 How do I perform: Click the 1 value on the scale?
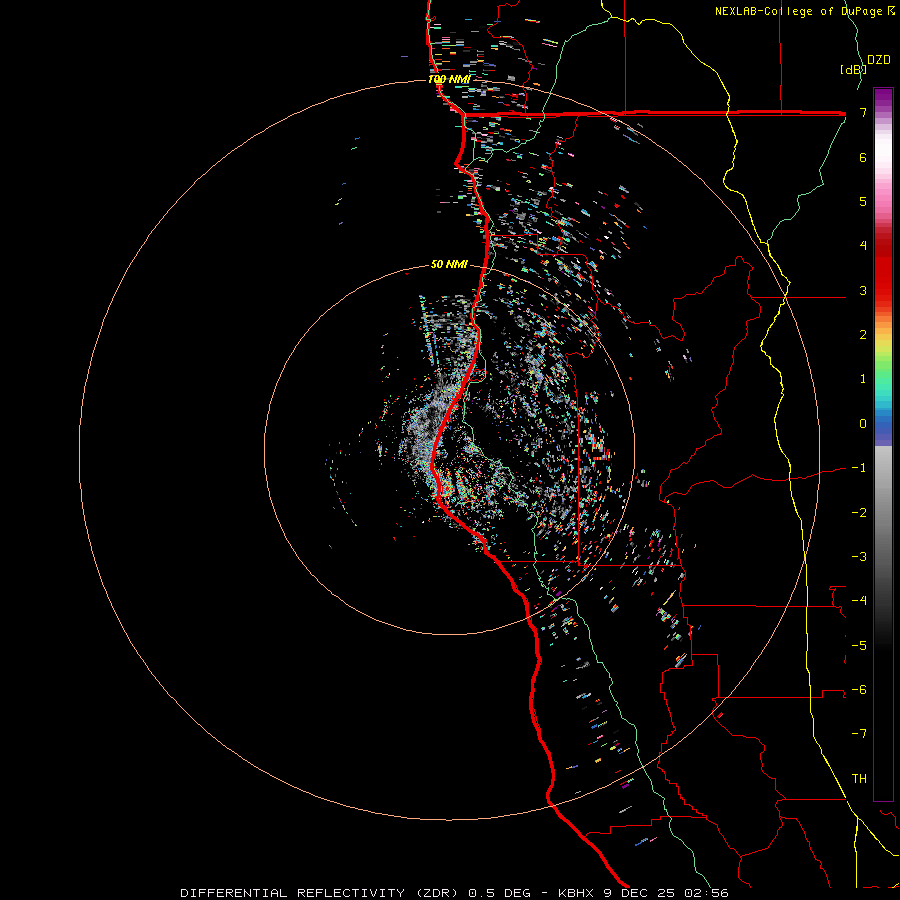[863, 379]
